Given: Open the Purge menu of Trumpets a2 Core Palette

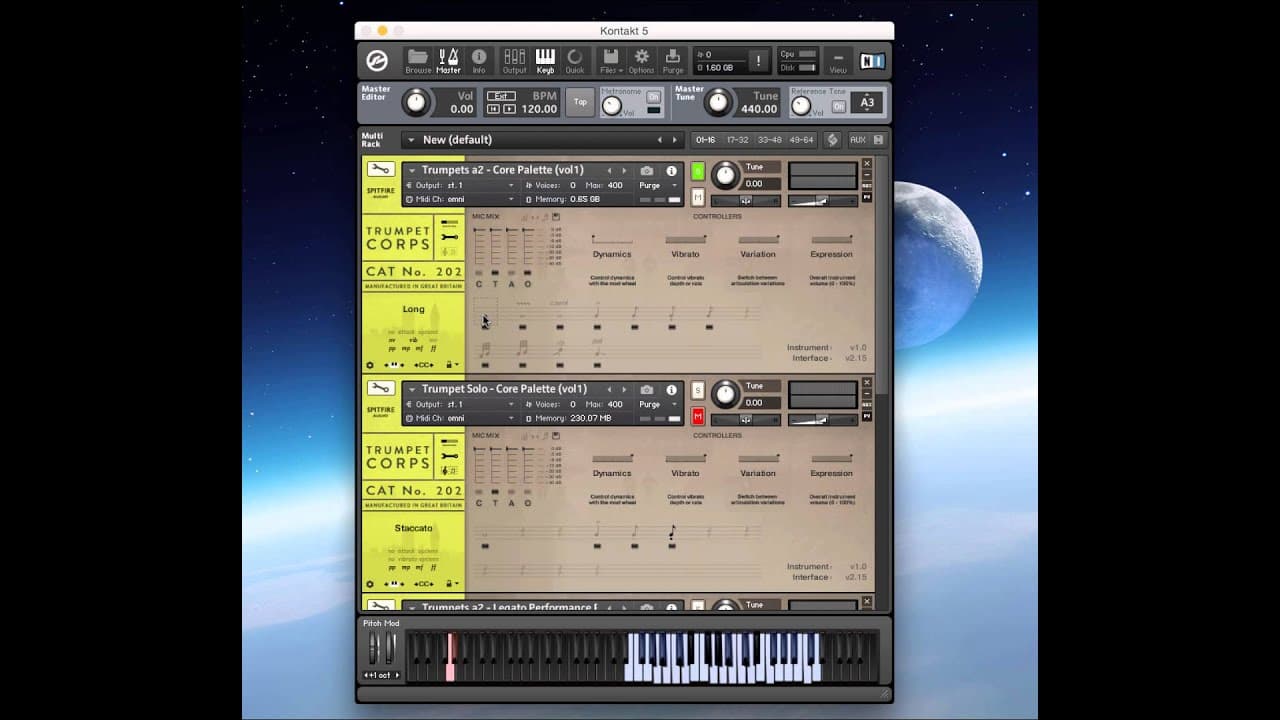Looking at the screenshot, I should coord(656,185).
